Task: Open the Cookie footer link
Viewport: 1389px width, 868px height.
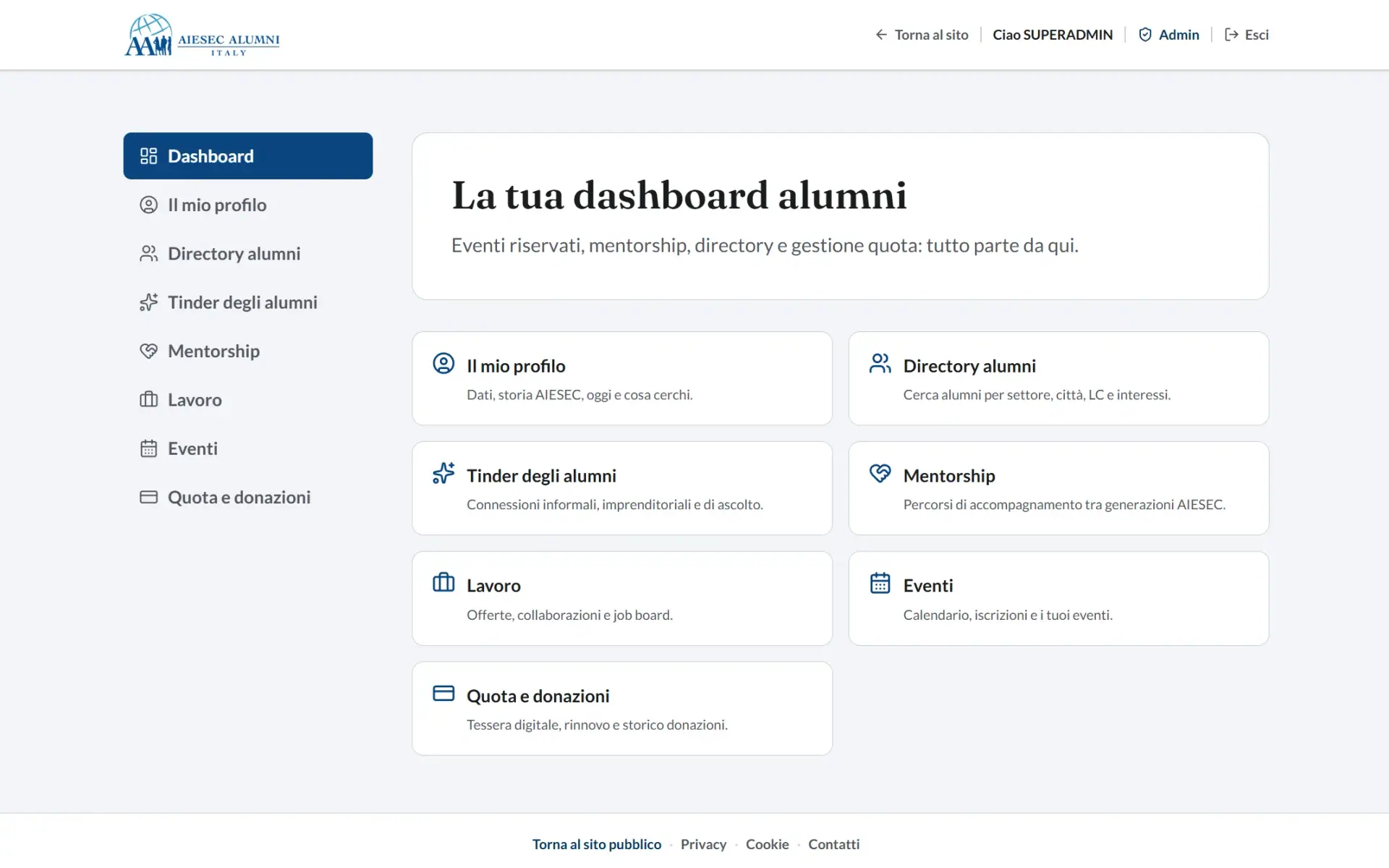Action: [x=768, y=844]
